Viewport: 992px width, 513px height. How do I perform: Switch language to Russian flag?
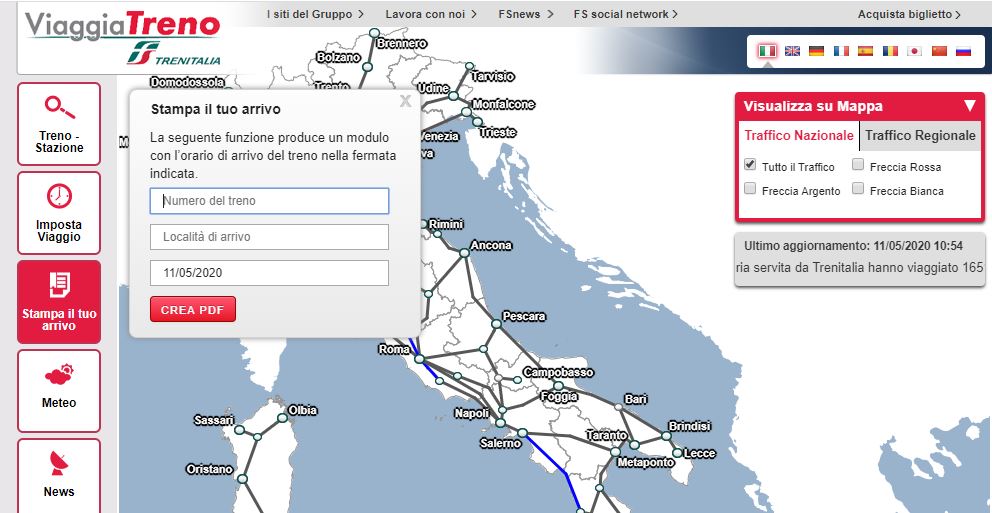[x=964, y=51]
